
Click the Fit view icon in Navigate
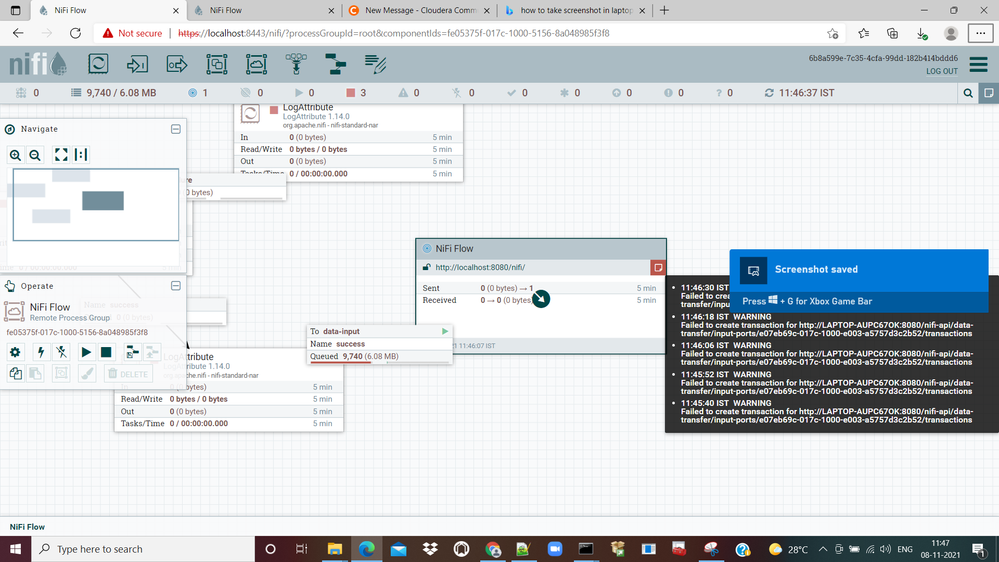click(x=61, y=155)
